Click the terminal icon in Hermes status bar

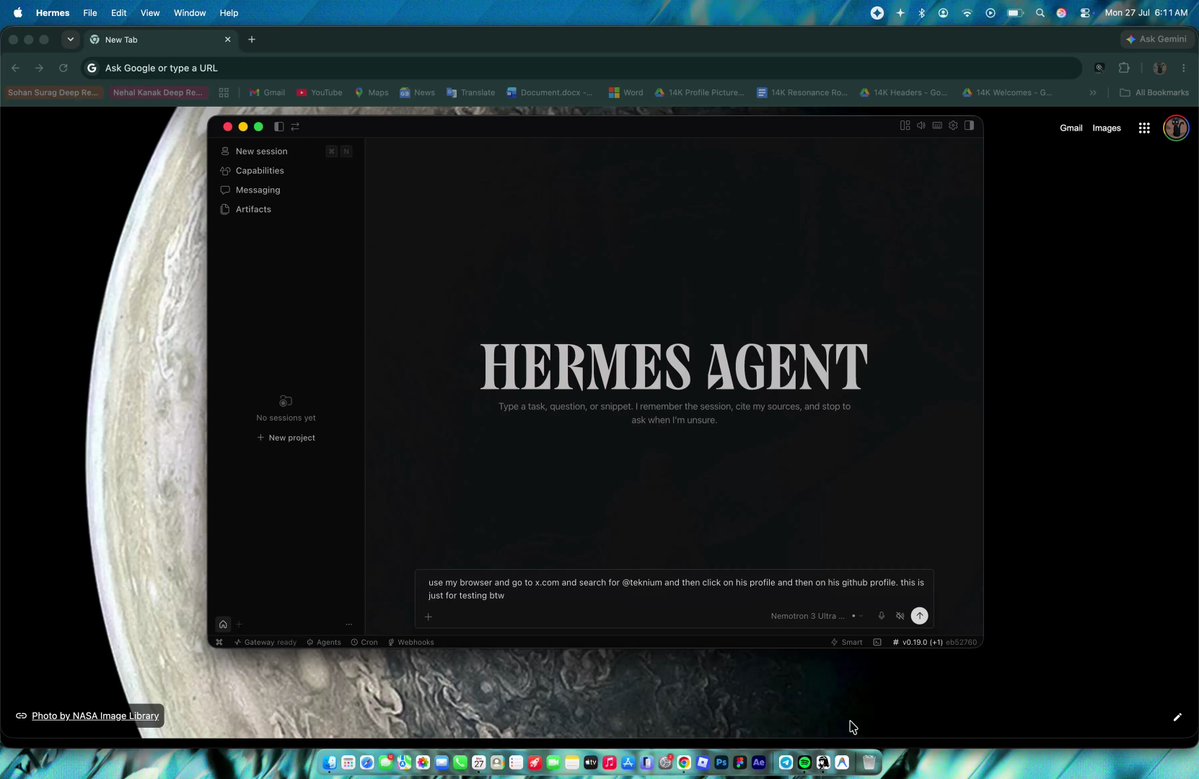(x=877, y=642)
